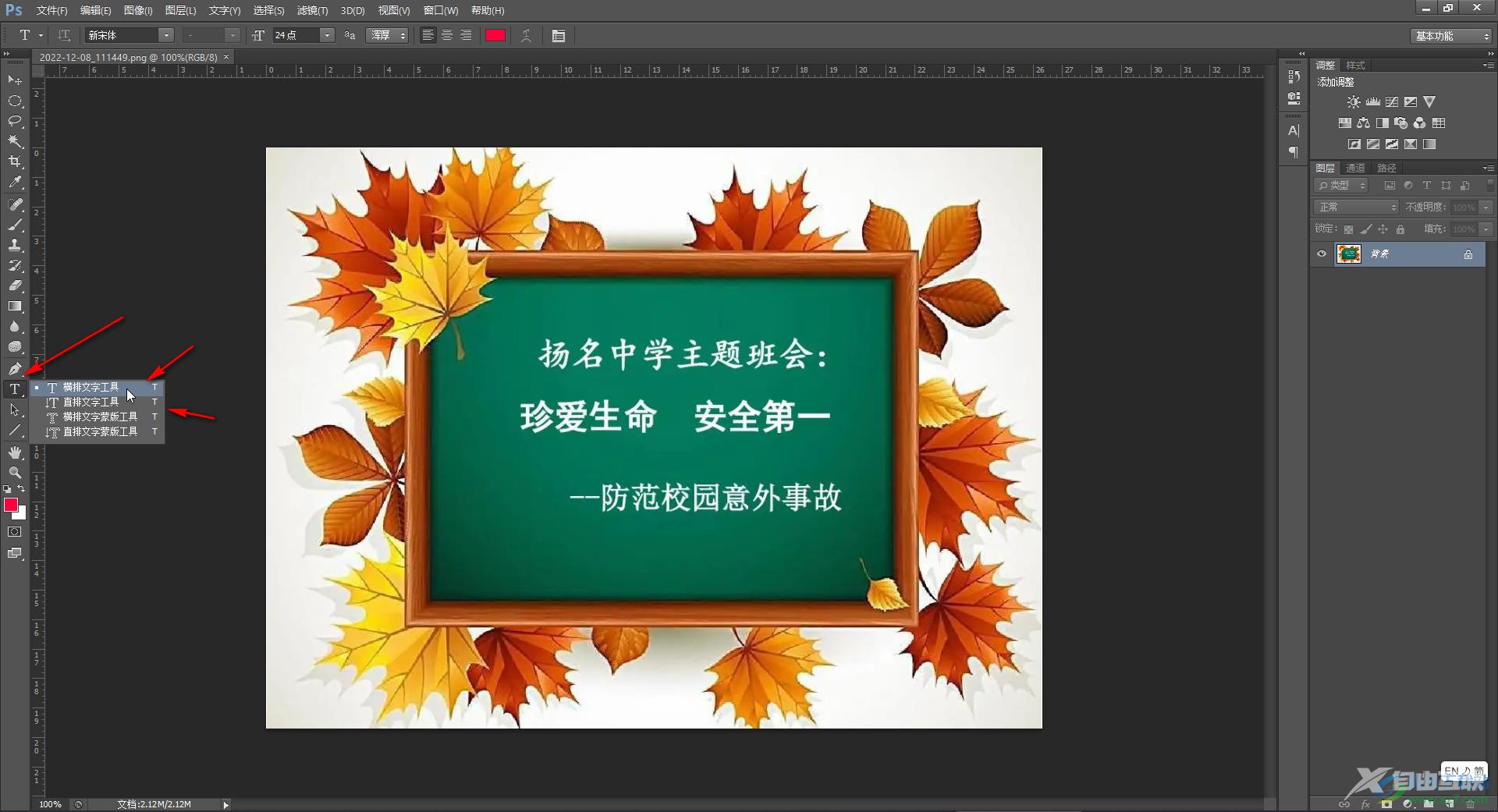The width and height of the screenshot is (1498, 812).
Task: Select the Path Selection tool
Action: [x=15, y=410]
